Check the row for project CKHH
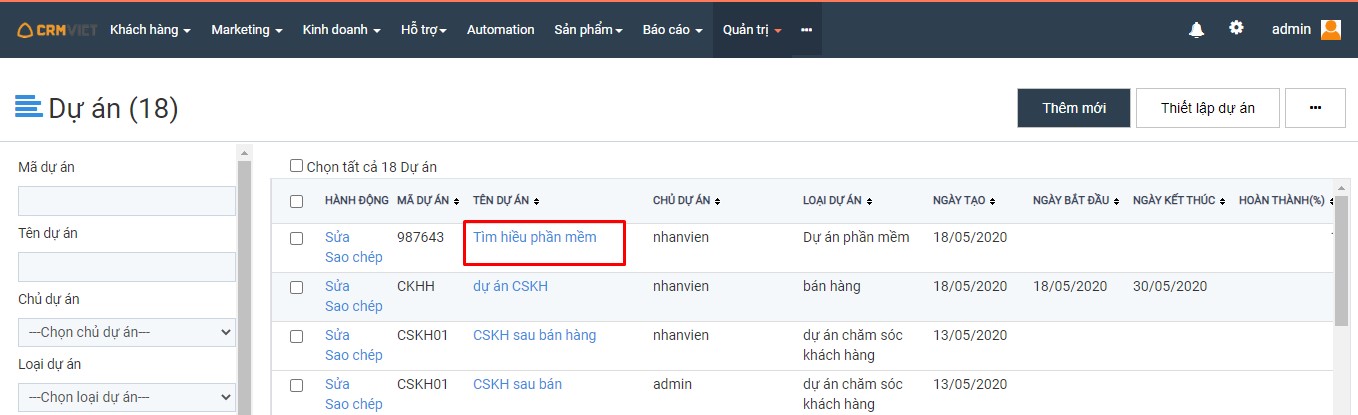Screen dimensions: 1358x415 pyautogui.click(x=296, y=287)
